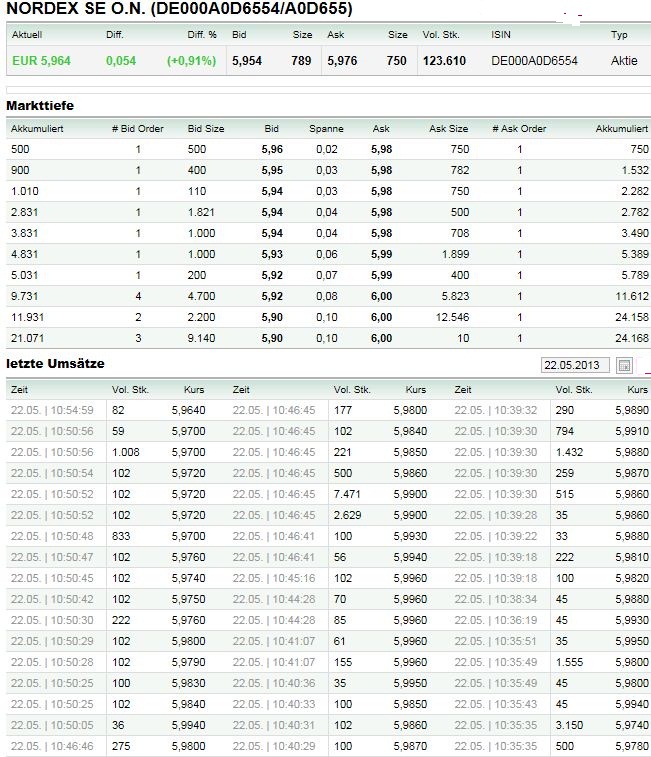Select trade time 22.05. | 10:39:32

pyautogui.click(x=495, y=410)
